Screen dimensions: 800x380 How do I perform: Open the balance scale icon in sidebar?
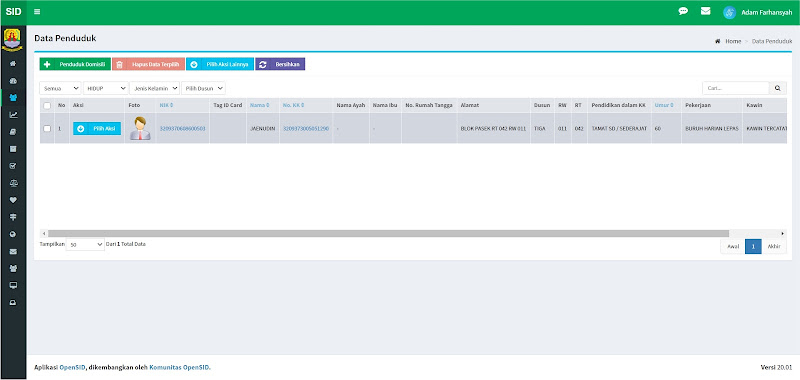click(13, 183)
